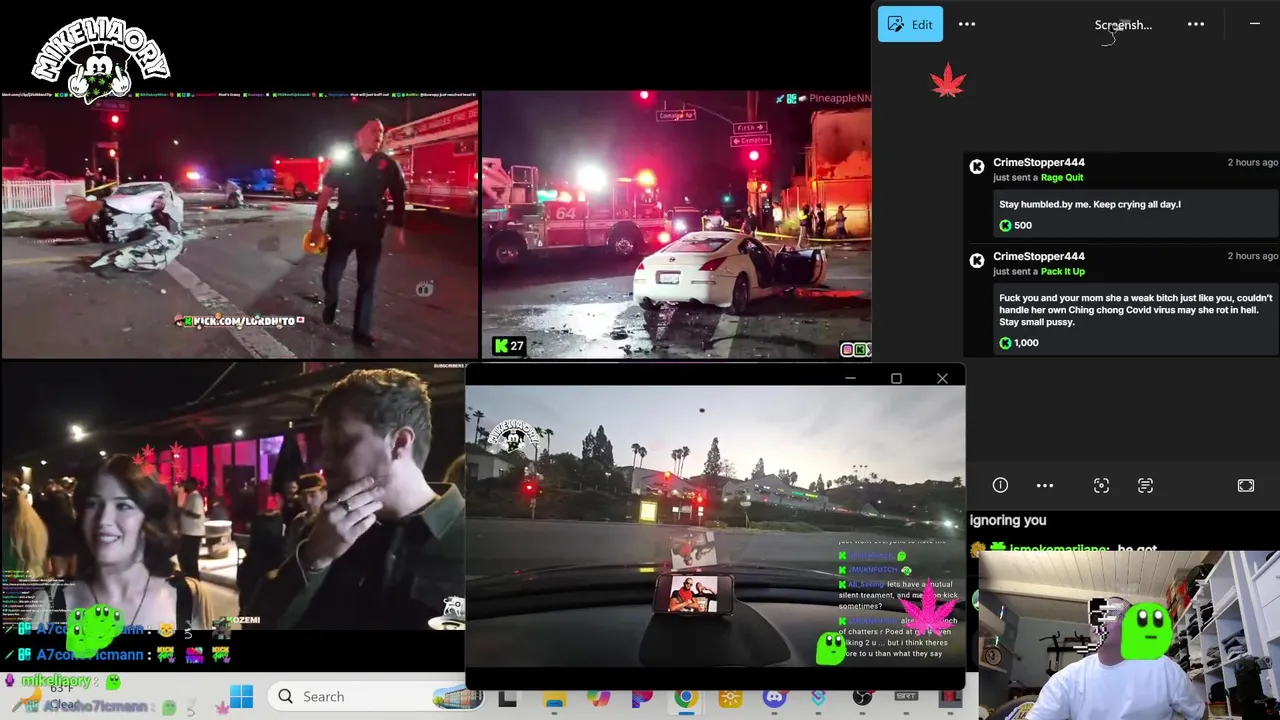This screenshot has width=1280, height=720.
Task: Click the truncated "Screensh..." file title
Action: point(1123,25)
